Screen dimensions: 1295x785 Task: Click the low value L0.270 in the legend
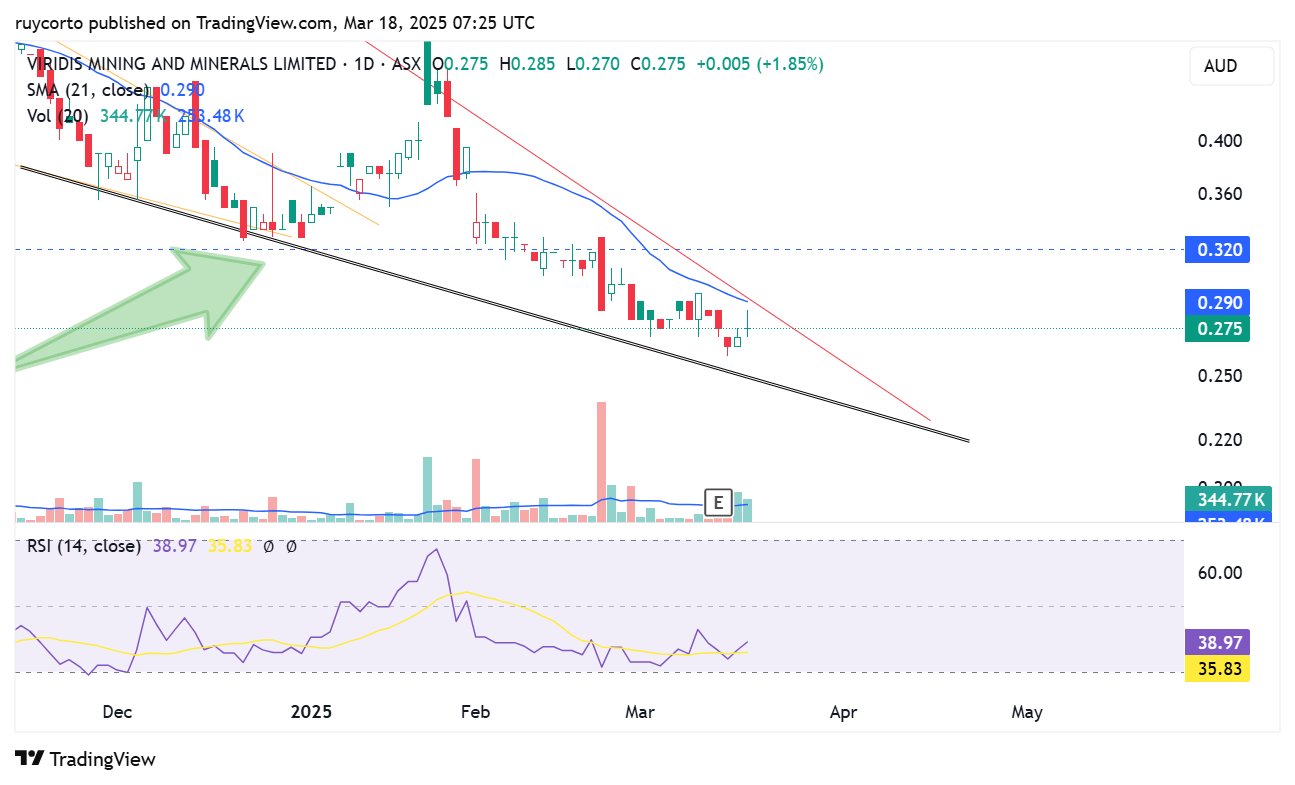pos(591,64)
